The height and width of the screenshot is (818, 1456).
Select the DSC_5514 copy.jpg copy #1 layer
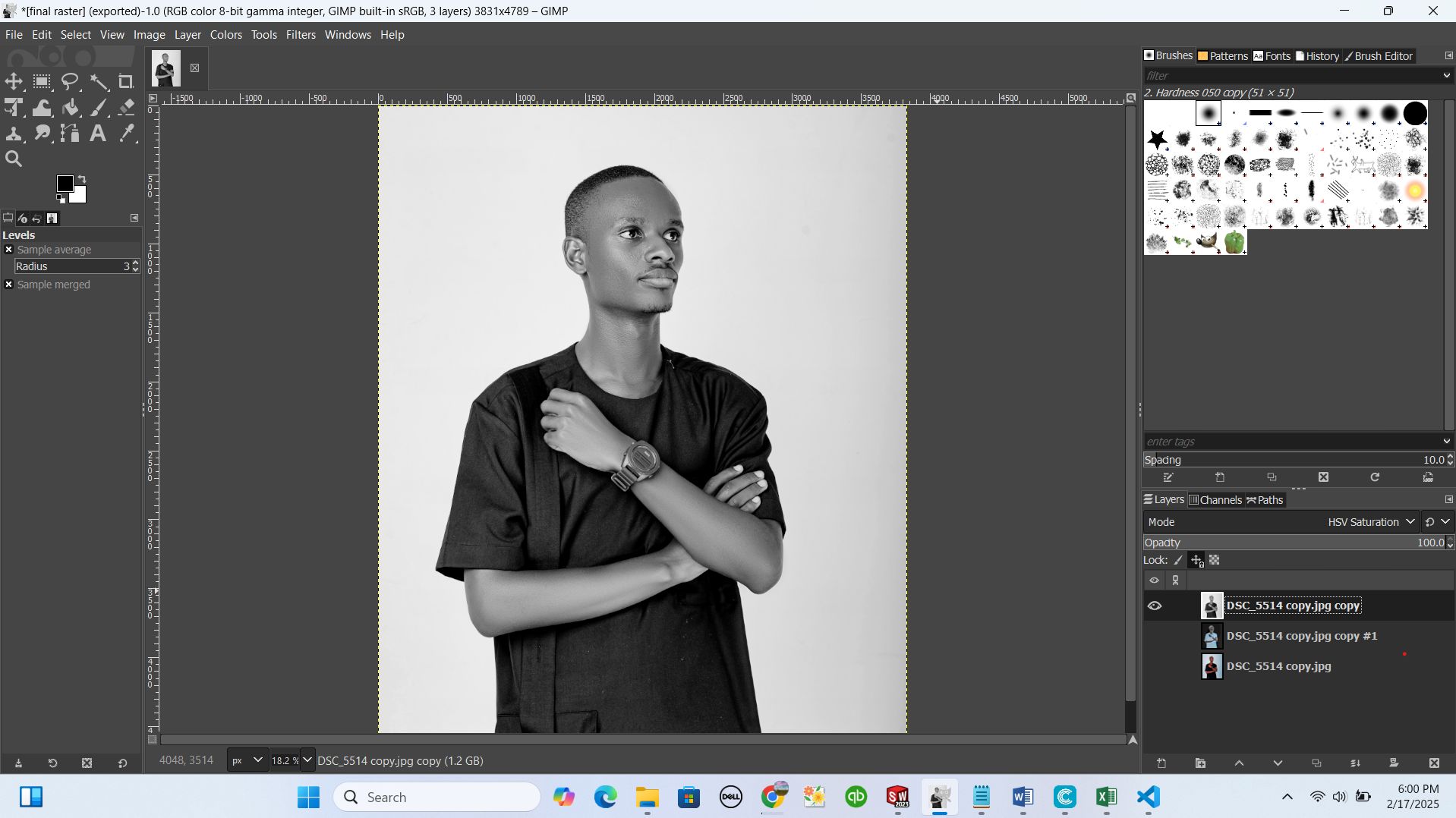tap(1299, 636)
